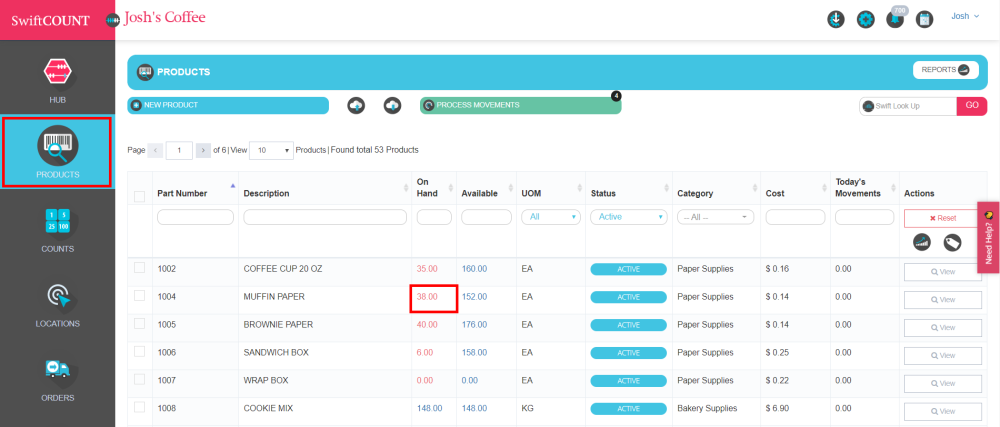Click the chart icon beside REPORTS

click(x=964, y=69)
